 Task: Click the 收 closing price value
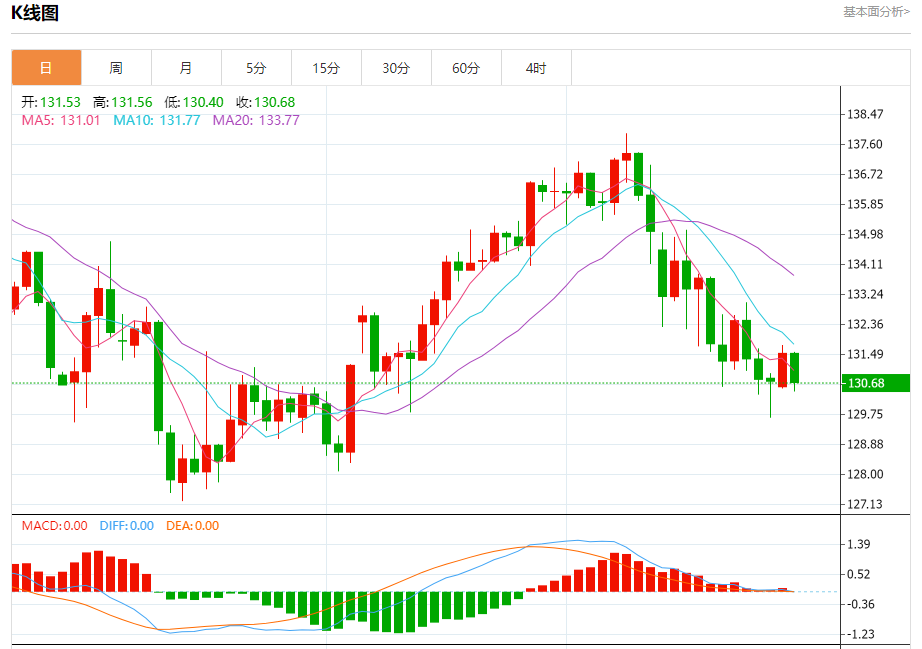pos(275,102)
